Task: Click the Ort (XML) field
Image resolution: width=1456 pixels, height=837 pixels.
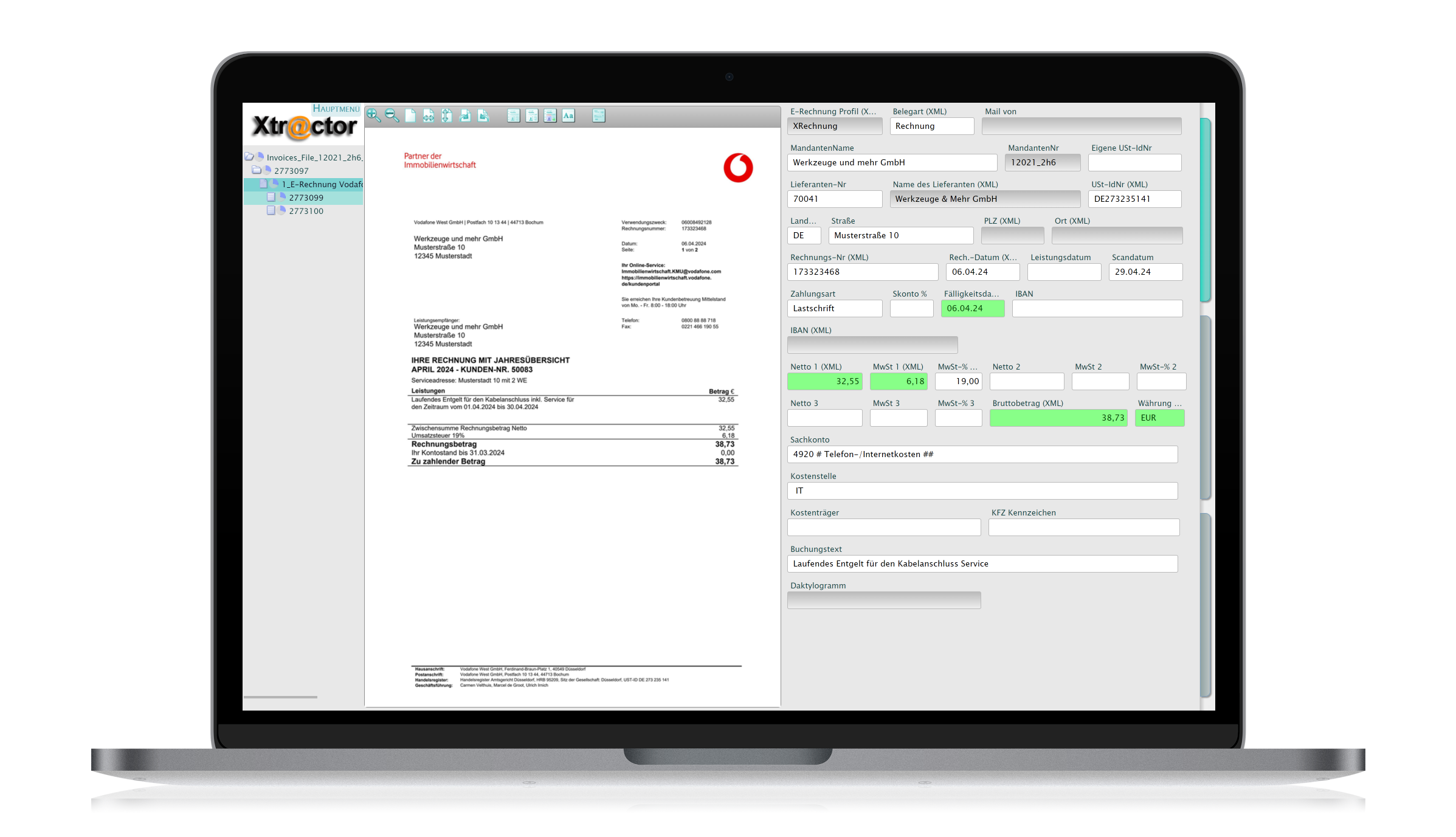Action: 1117,235
